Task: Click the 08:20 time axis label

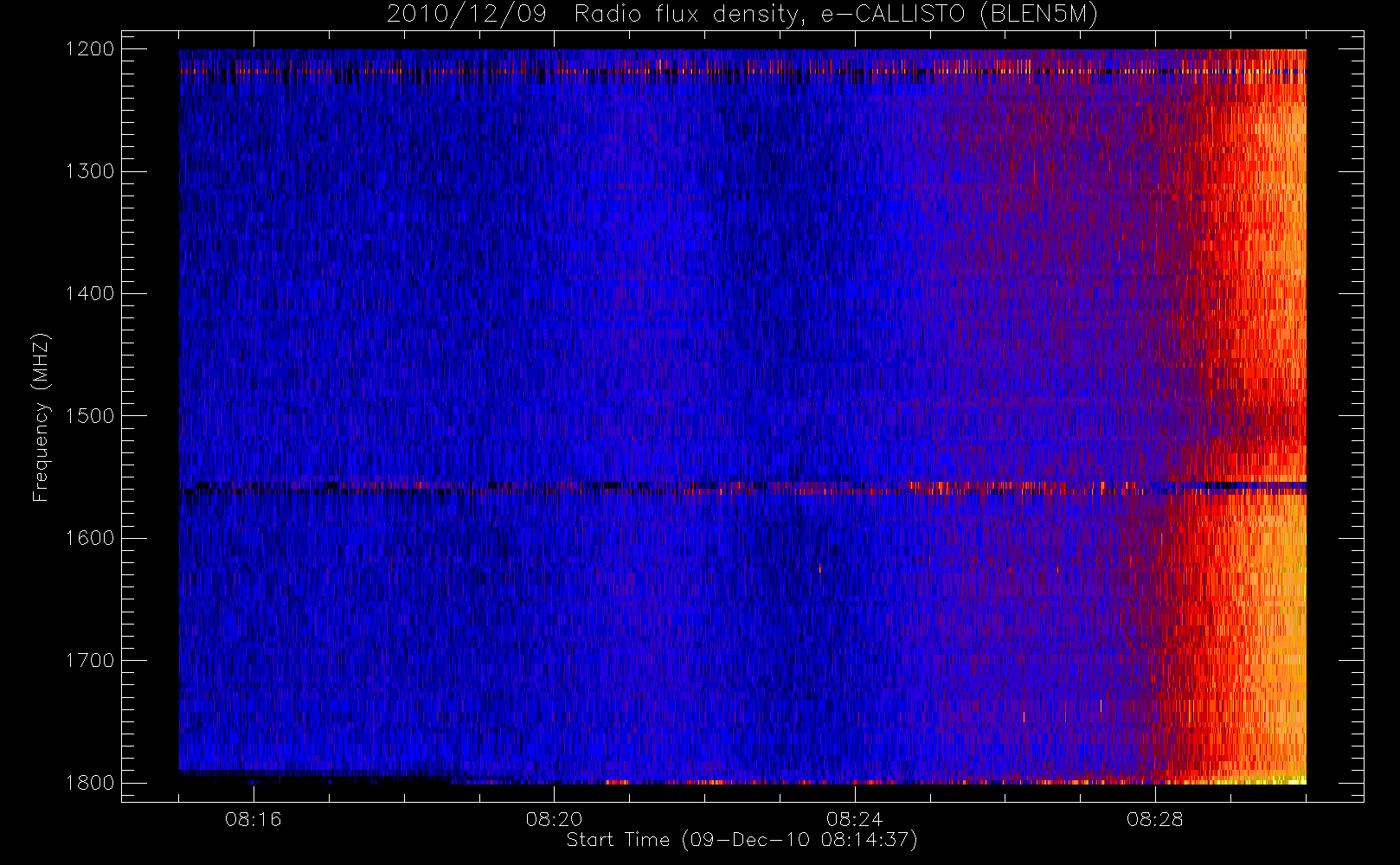Action: pyautogui.click(x=554, y=819)
